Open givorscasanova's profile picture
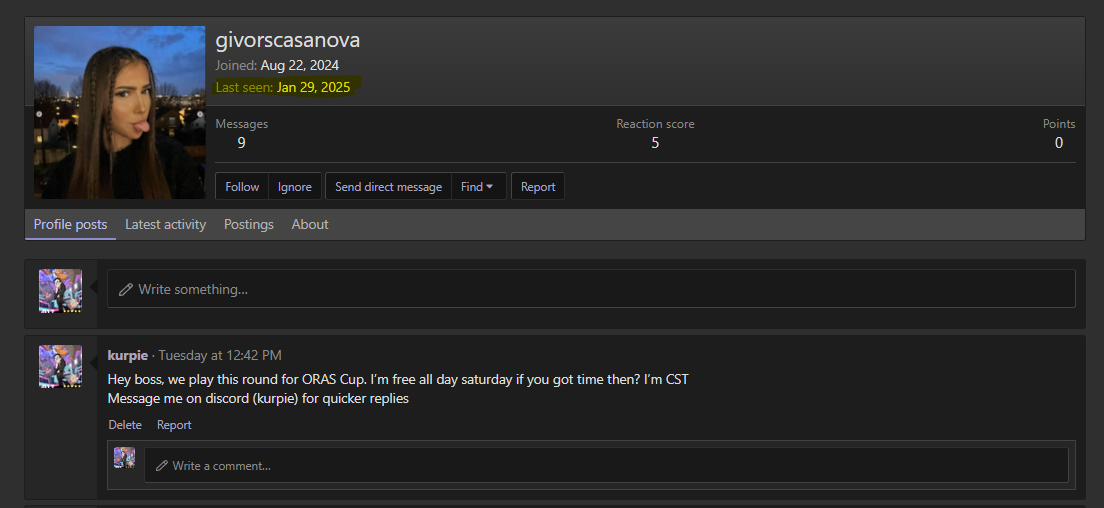This screenshot has height=508, width=1104. click(x=120, y=113)
